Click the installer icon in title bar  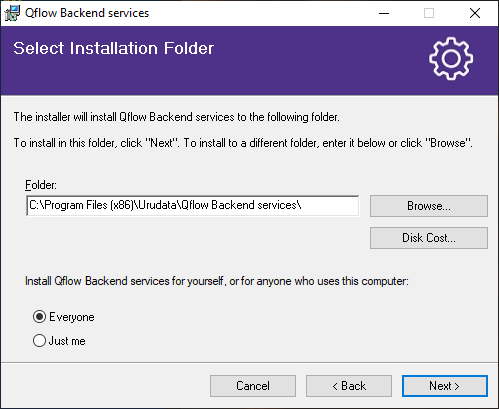point(12,13)
